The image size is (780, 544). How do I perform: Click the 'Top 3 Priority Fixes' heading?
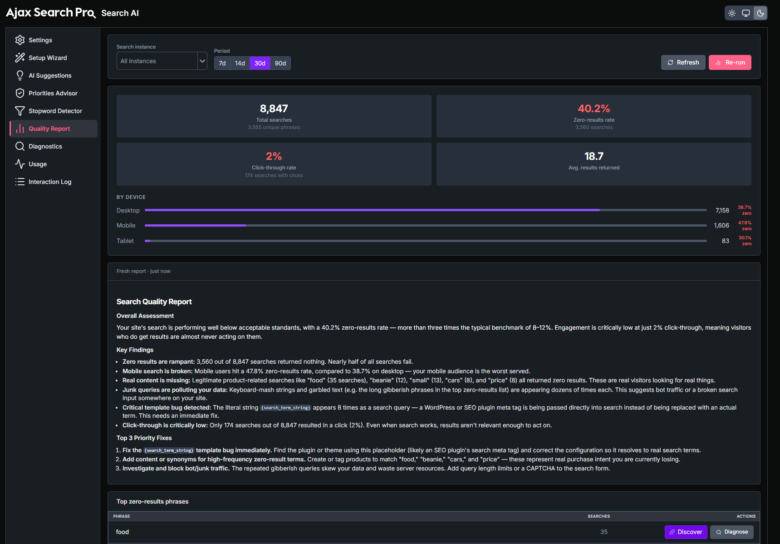coord(144,438)
